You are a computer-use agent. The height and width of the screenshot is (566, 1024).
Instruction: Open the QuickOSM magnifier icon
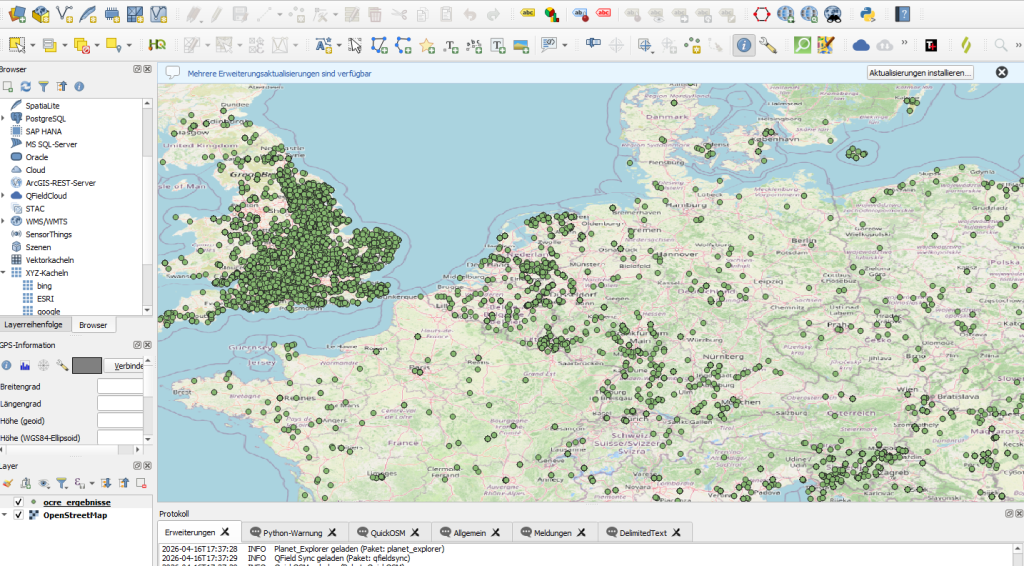pos(802,45)
